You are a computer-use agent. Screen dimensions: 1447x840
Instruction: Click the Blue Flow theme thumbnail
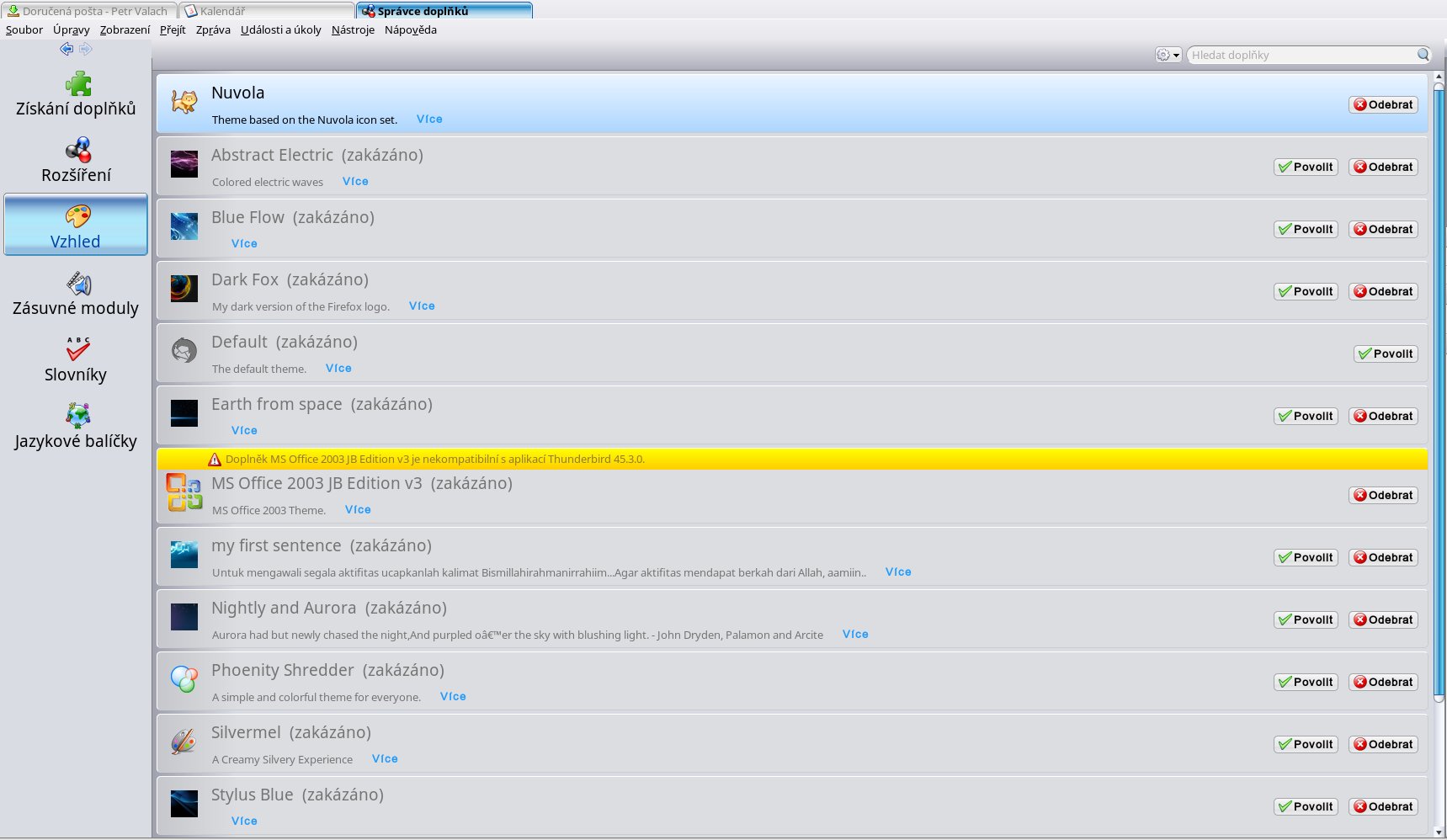(x=184, y=226)
